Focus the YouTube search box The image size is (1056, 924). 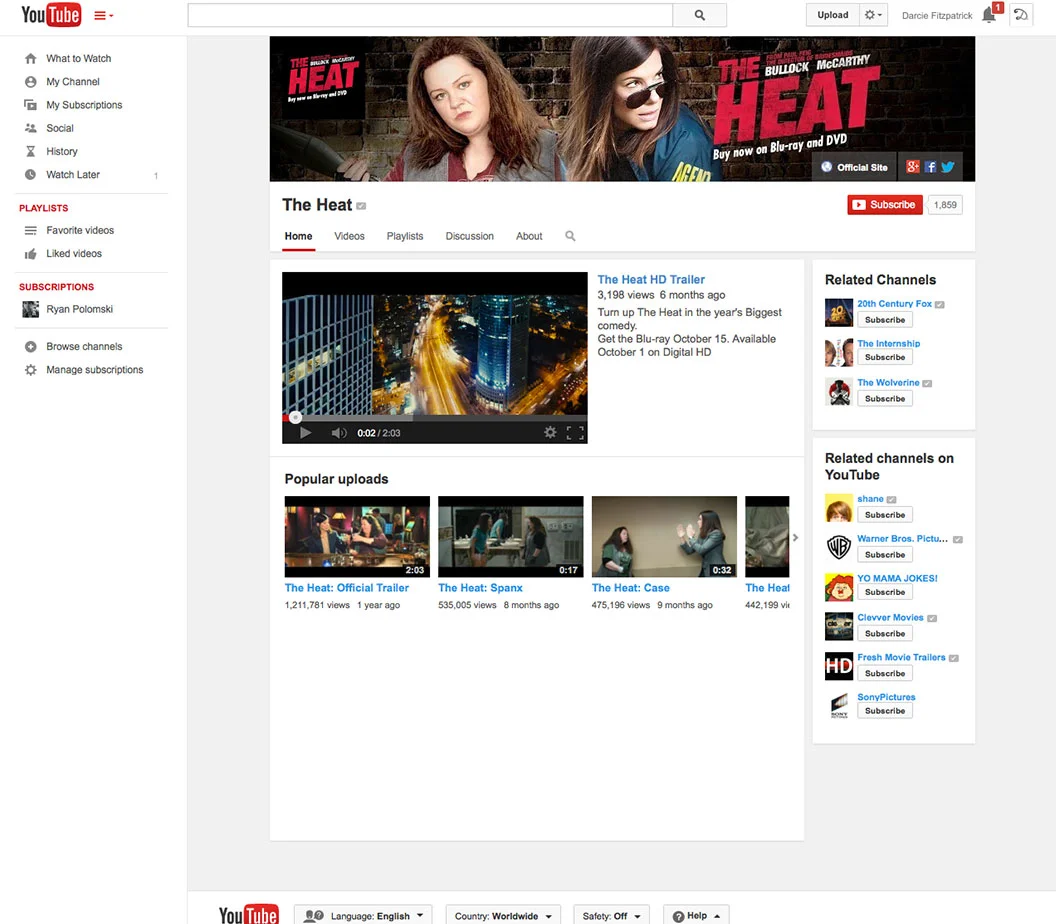[x=430, y=15]
